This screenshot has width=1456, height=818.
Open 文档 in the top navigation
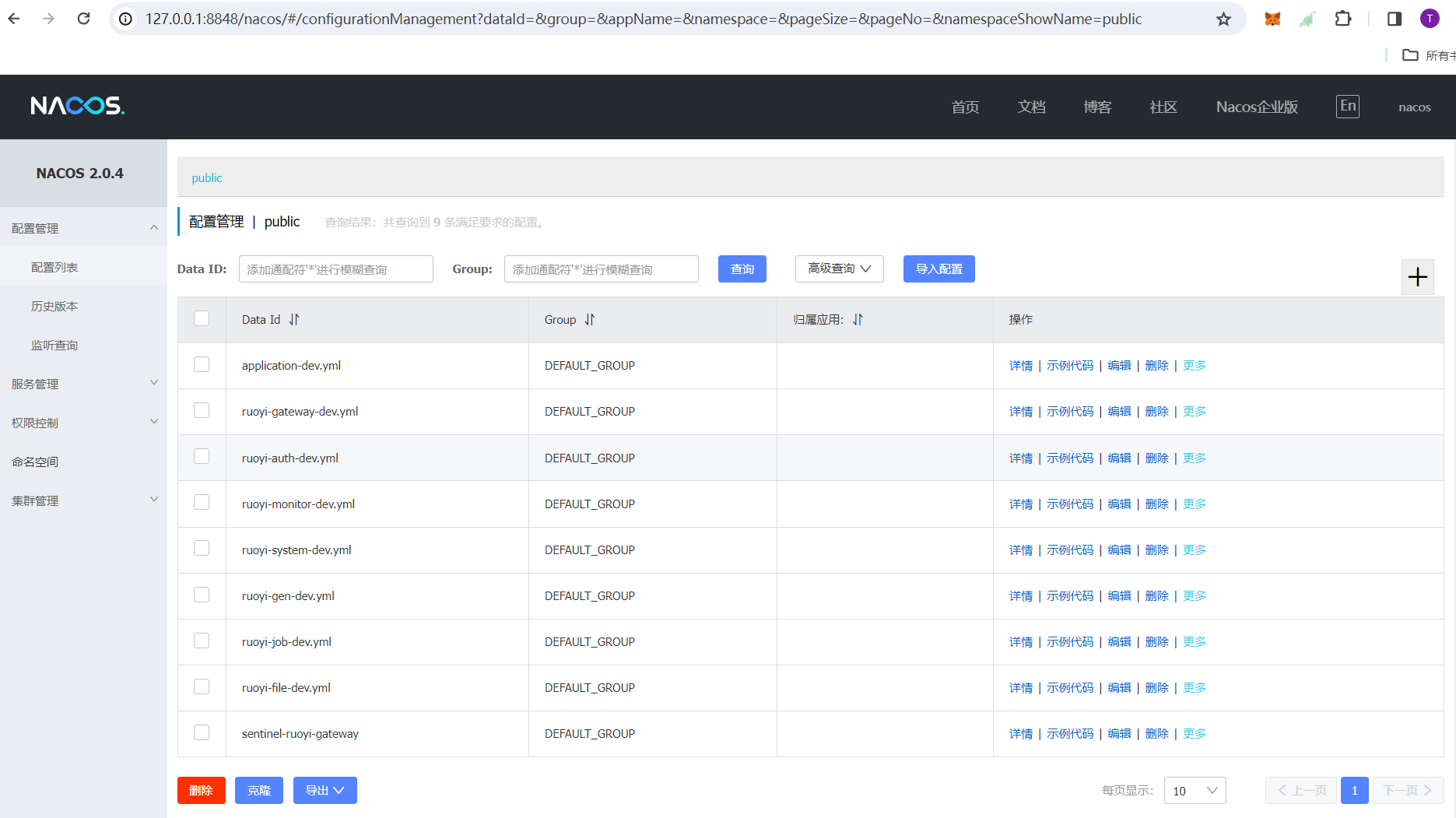click(x=1031, y=107)
